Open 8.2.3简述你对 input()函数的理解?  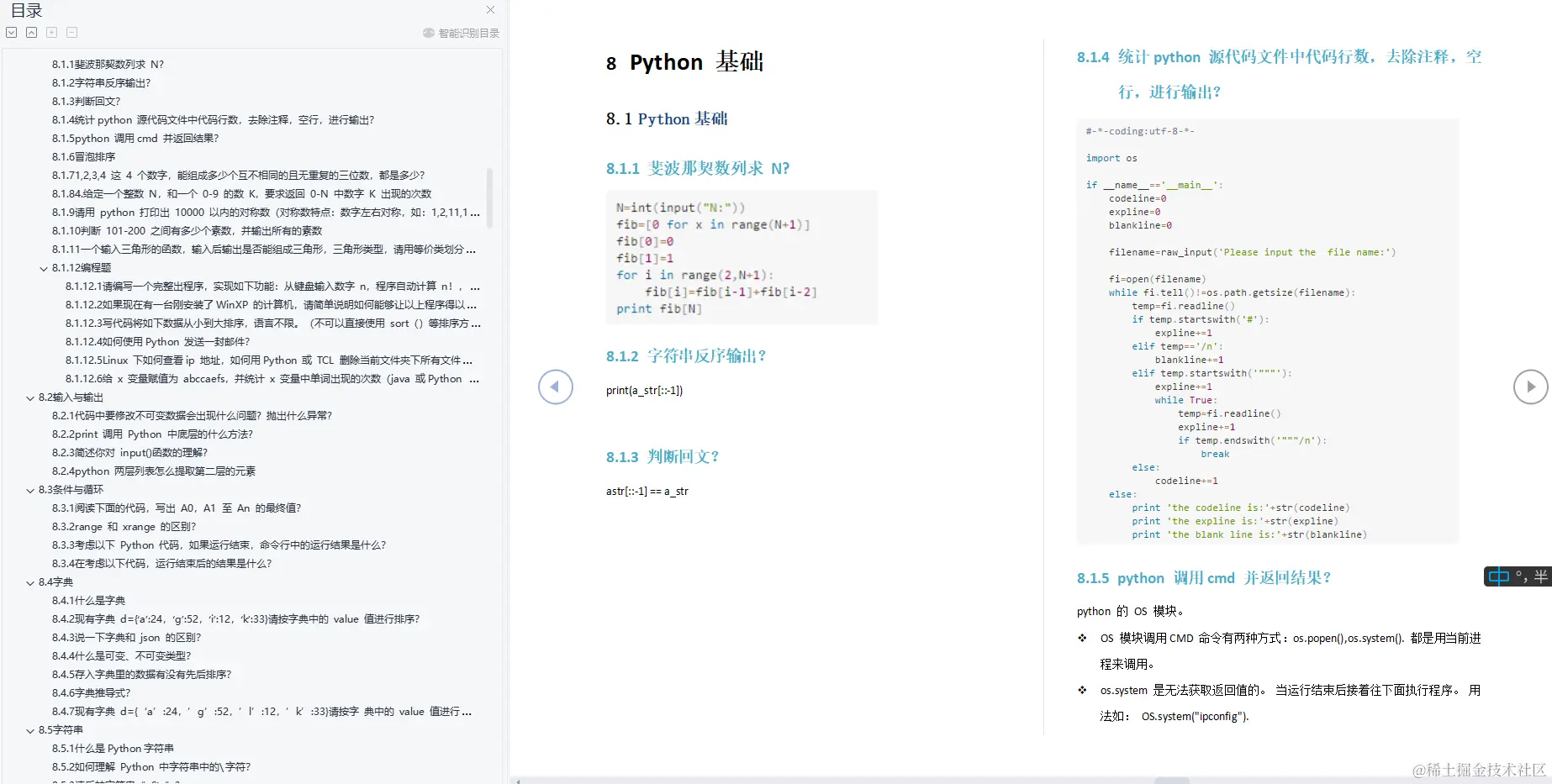pos(129,453)
